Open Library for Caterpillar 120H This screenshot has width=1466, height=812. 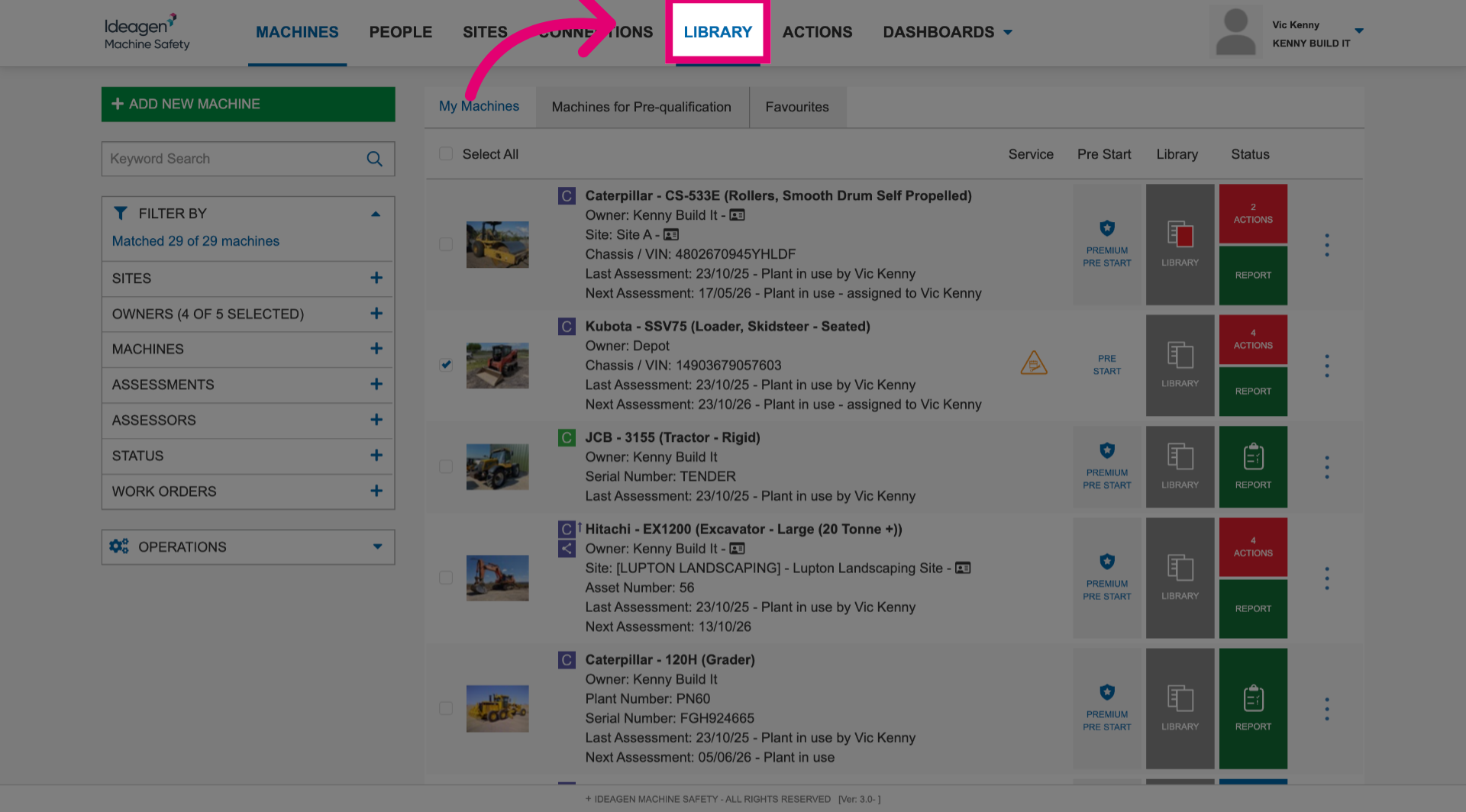(1180, 708)
